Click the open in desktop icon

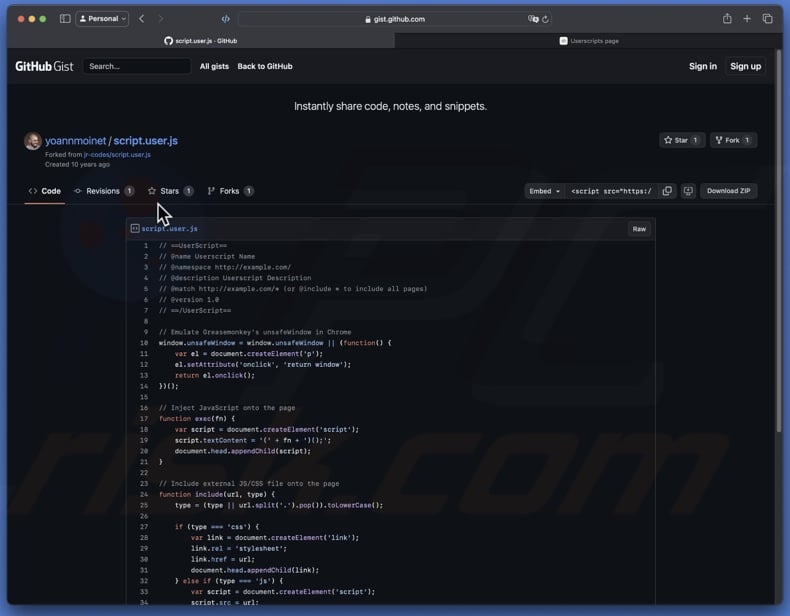click(688, 191)
